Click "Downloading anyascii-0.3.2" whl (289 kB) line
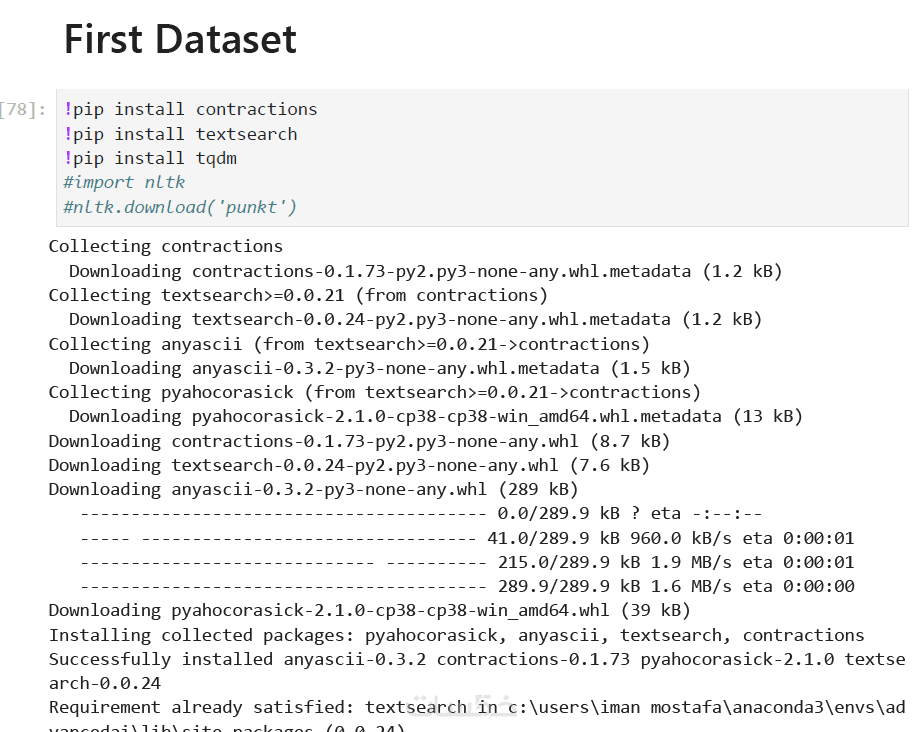 pos(313,489)
